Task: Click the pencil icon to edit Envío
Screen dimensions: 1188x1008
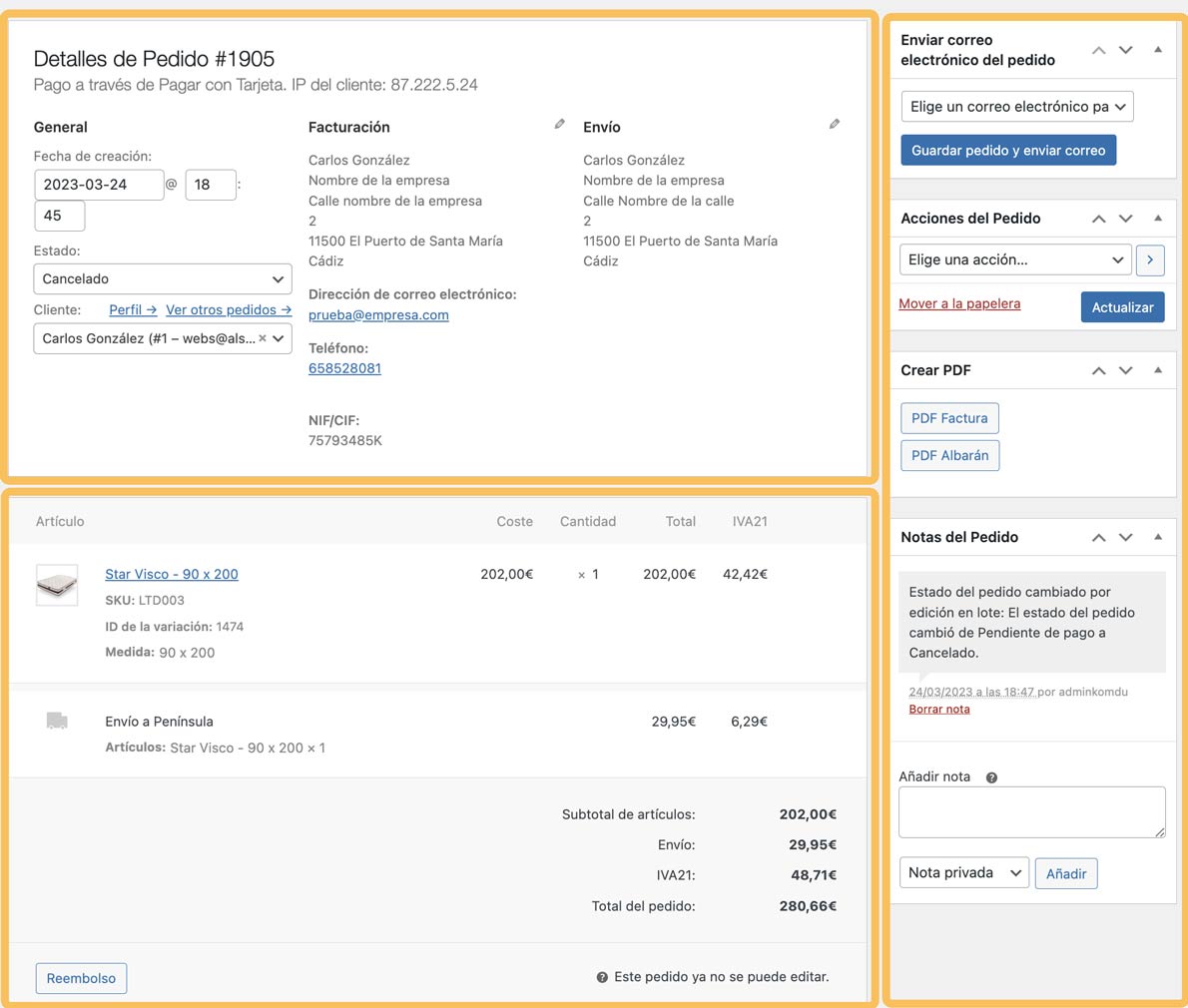Action: [x=834, y=125]
